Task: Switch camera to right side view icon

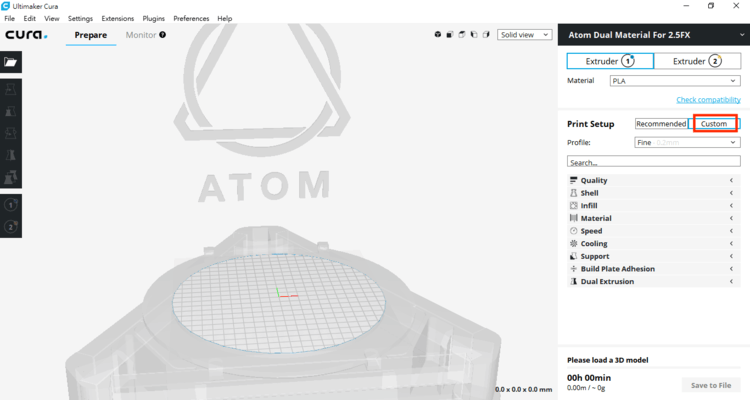Action: pos(486,34)
